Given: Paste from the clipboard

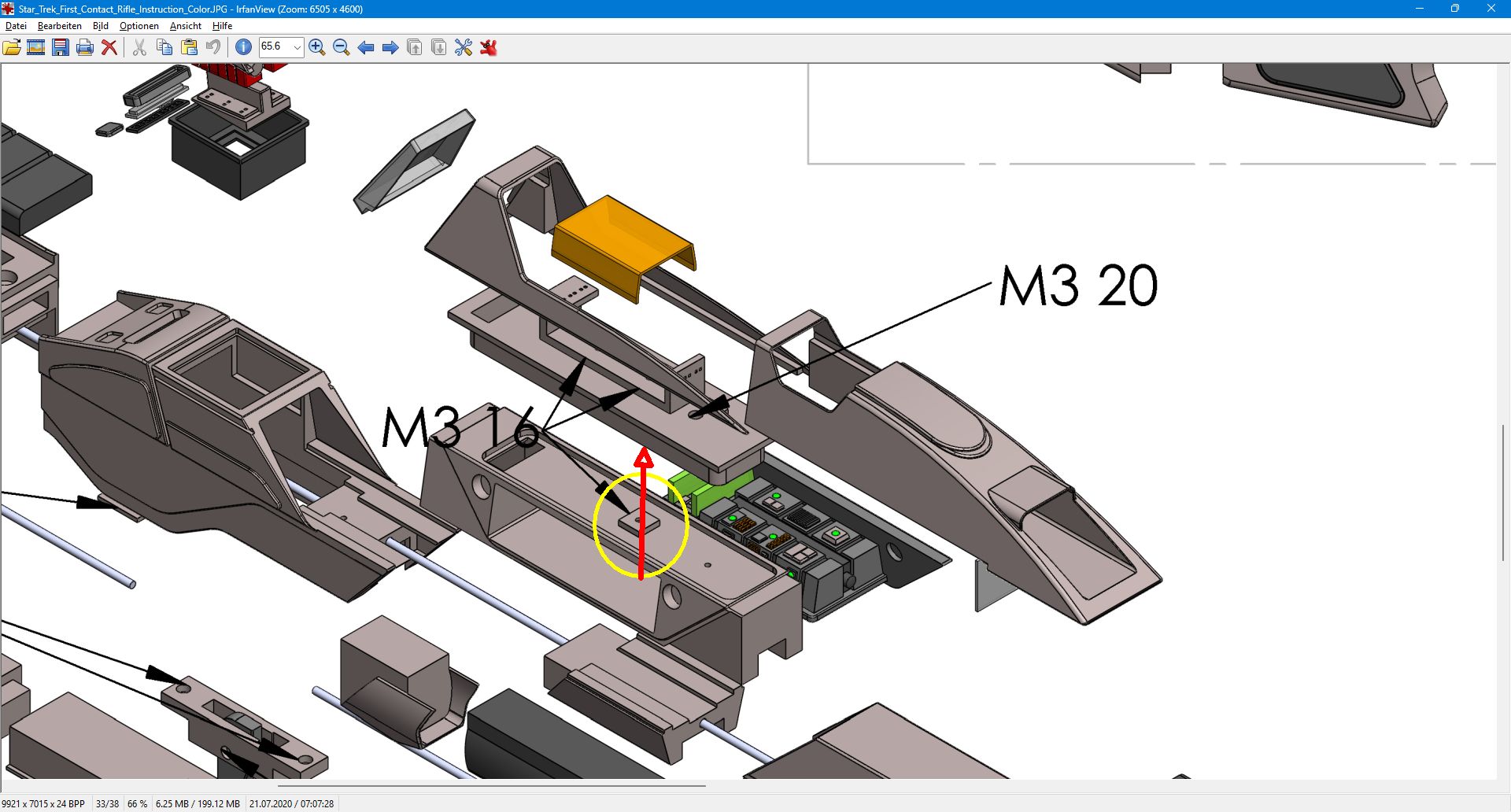Looking at the screenshot, I should coord(189,47).
